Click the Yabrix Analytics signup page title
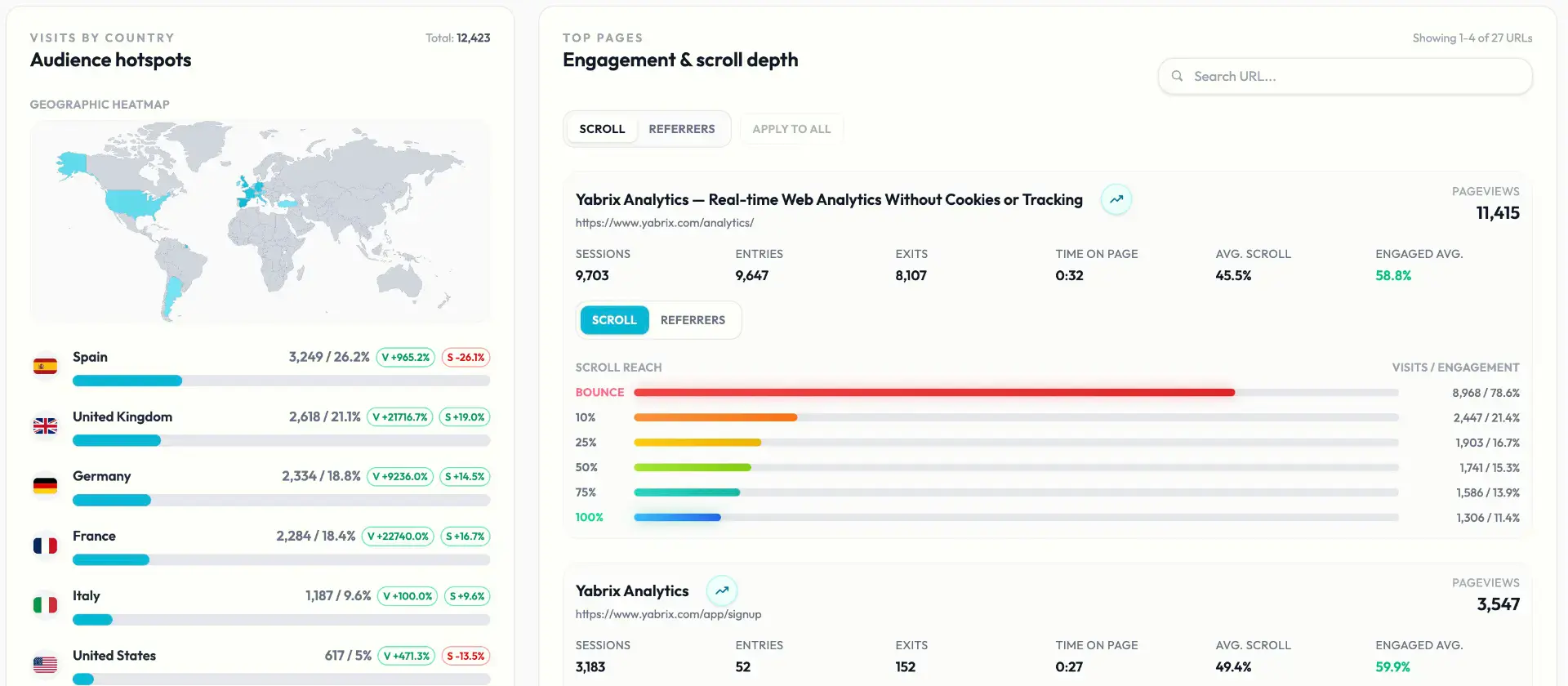The image size is (1568, 686). coord(632,590)
